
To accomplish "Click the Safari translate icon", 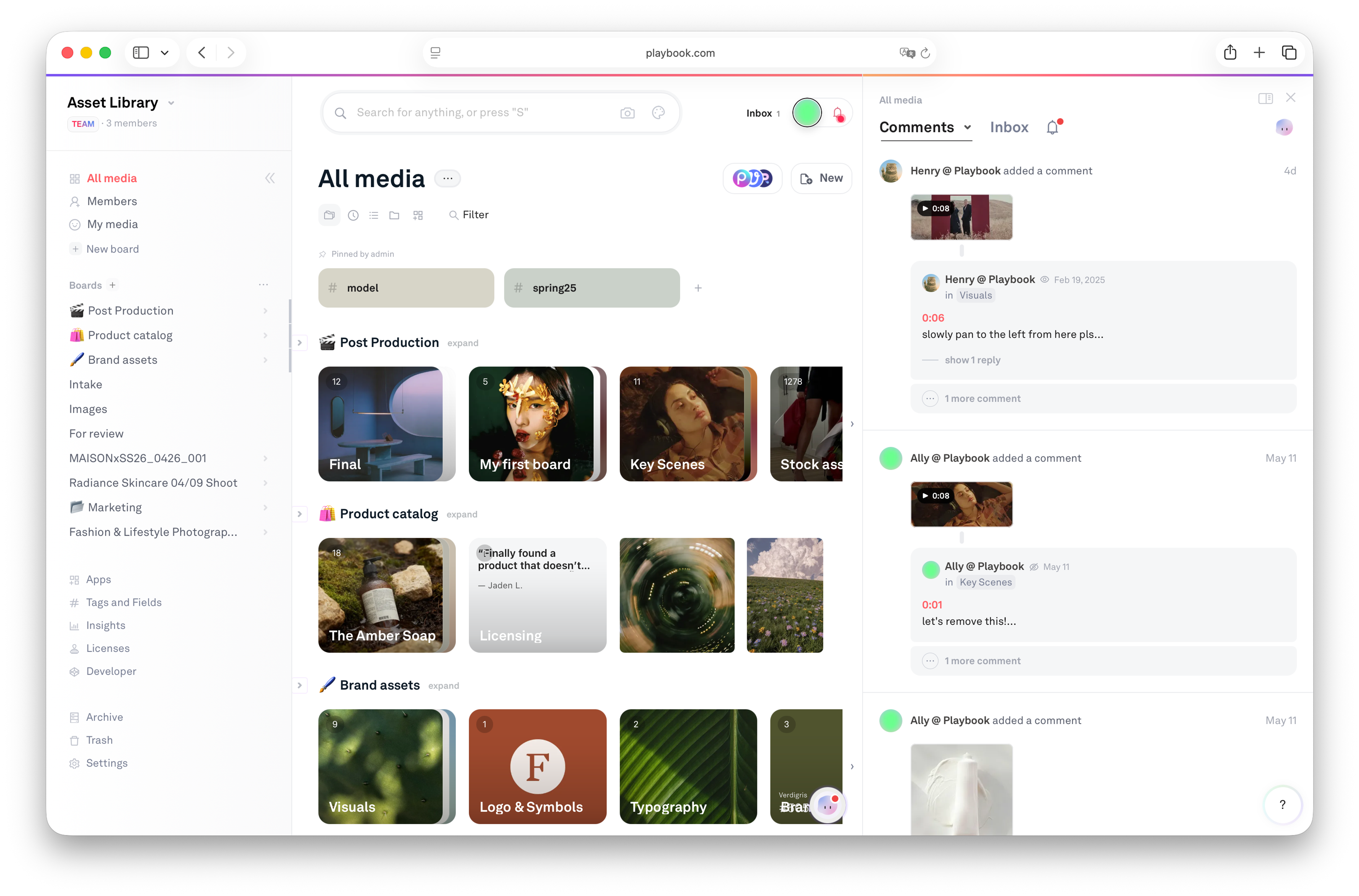I will 907,53.
